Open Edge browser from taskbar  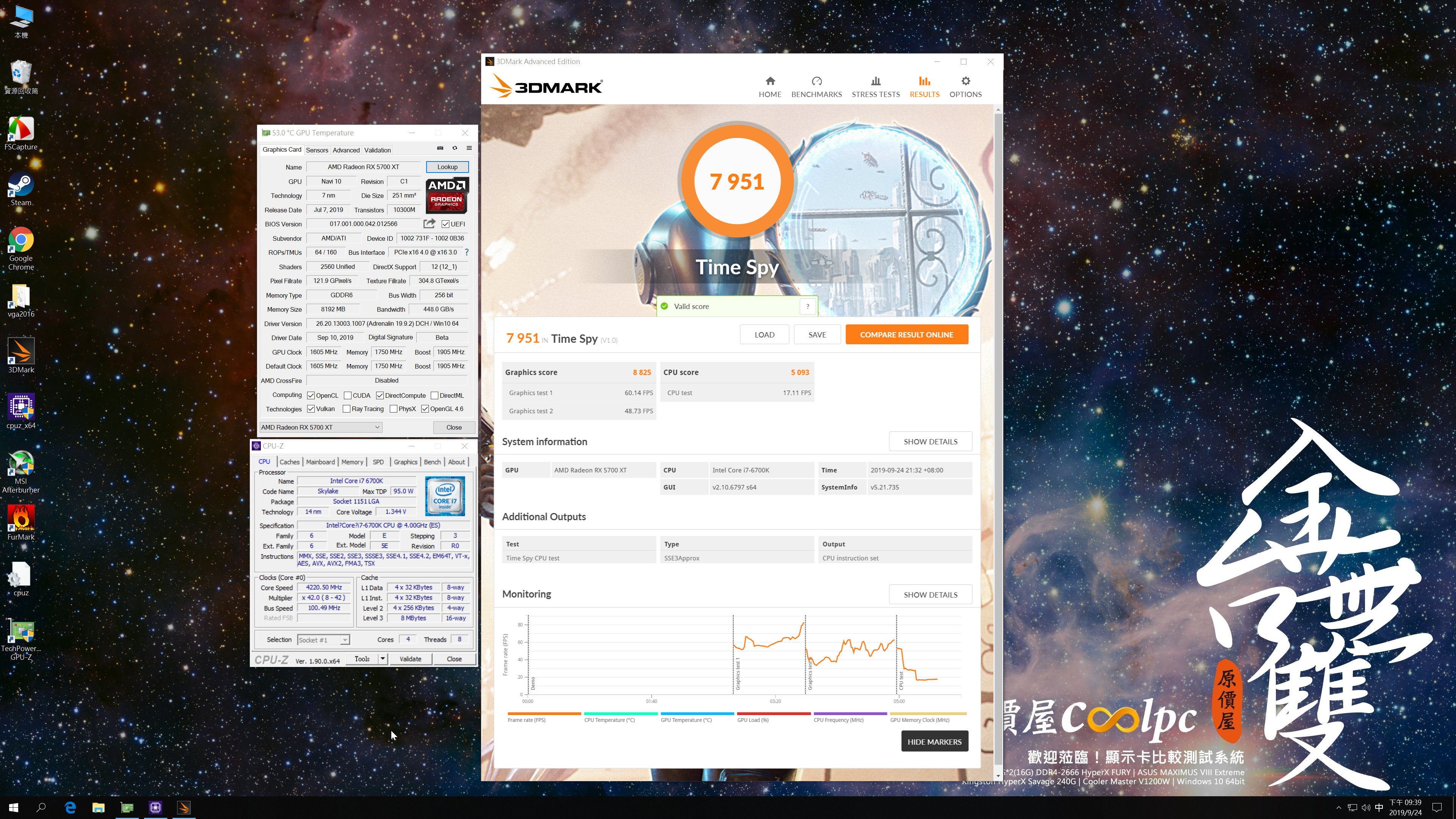click(70, 808)
